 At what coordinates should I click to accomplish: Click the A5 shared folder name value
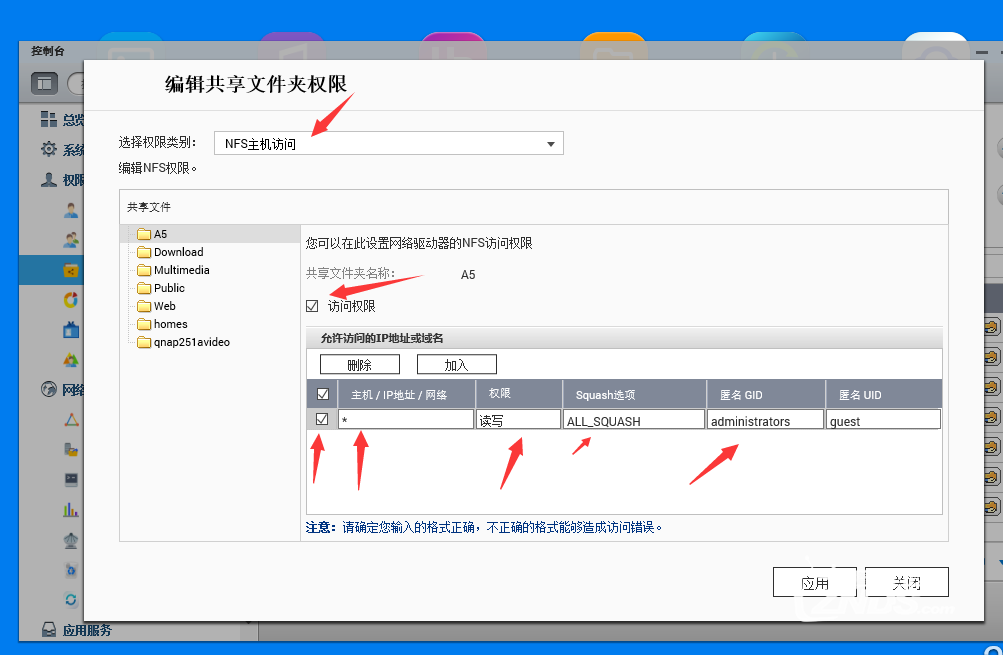point(468,274)
